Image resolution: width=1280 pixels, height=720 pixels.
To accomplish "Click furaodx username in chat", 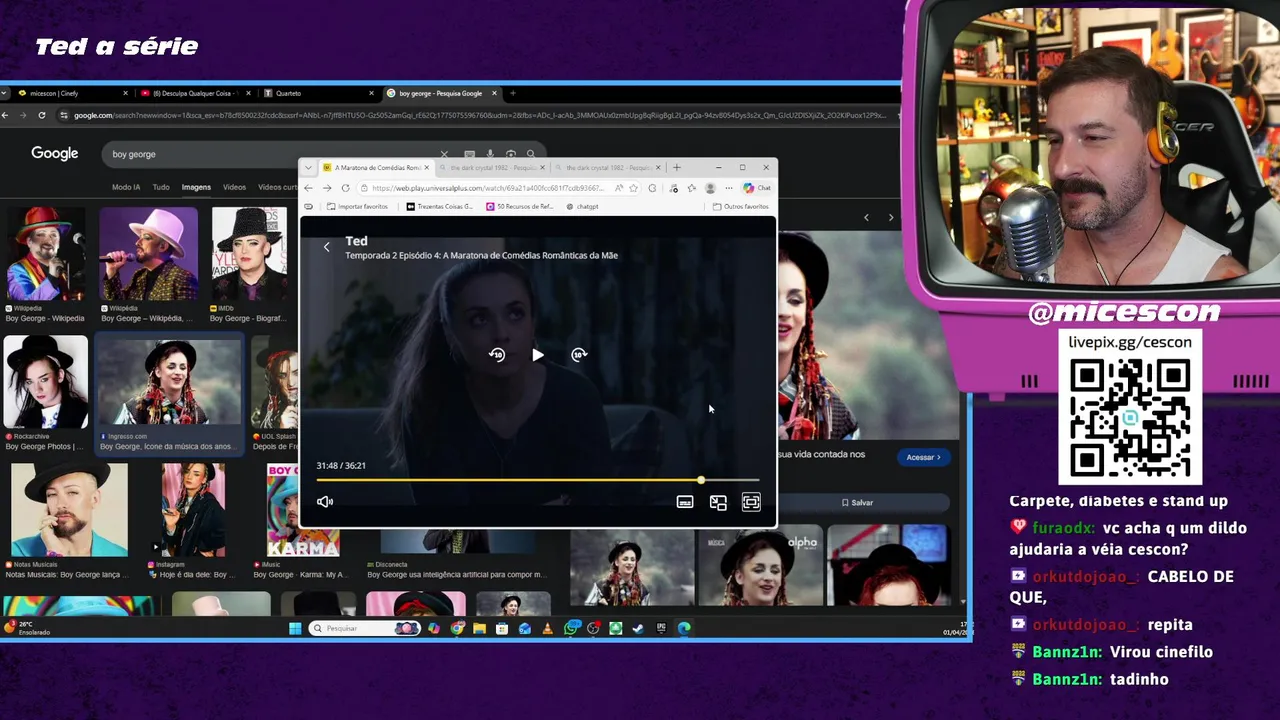I will click(x=1063, y=528).
